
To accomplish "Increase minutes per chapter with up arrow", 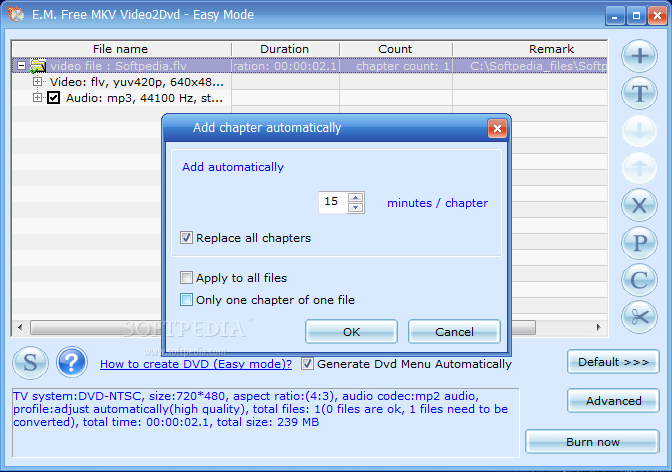I will [x=356, y=197].
